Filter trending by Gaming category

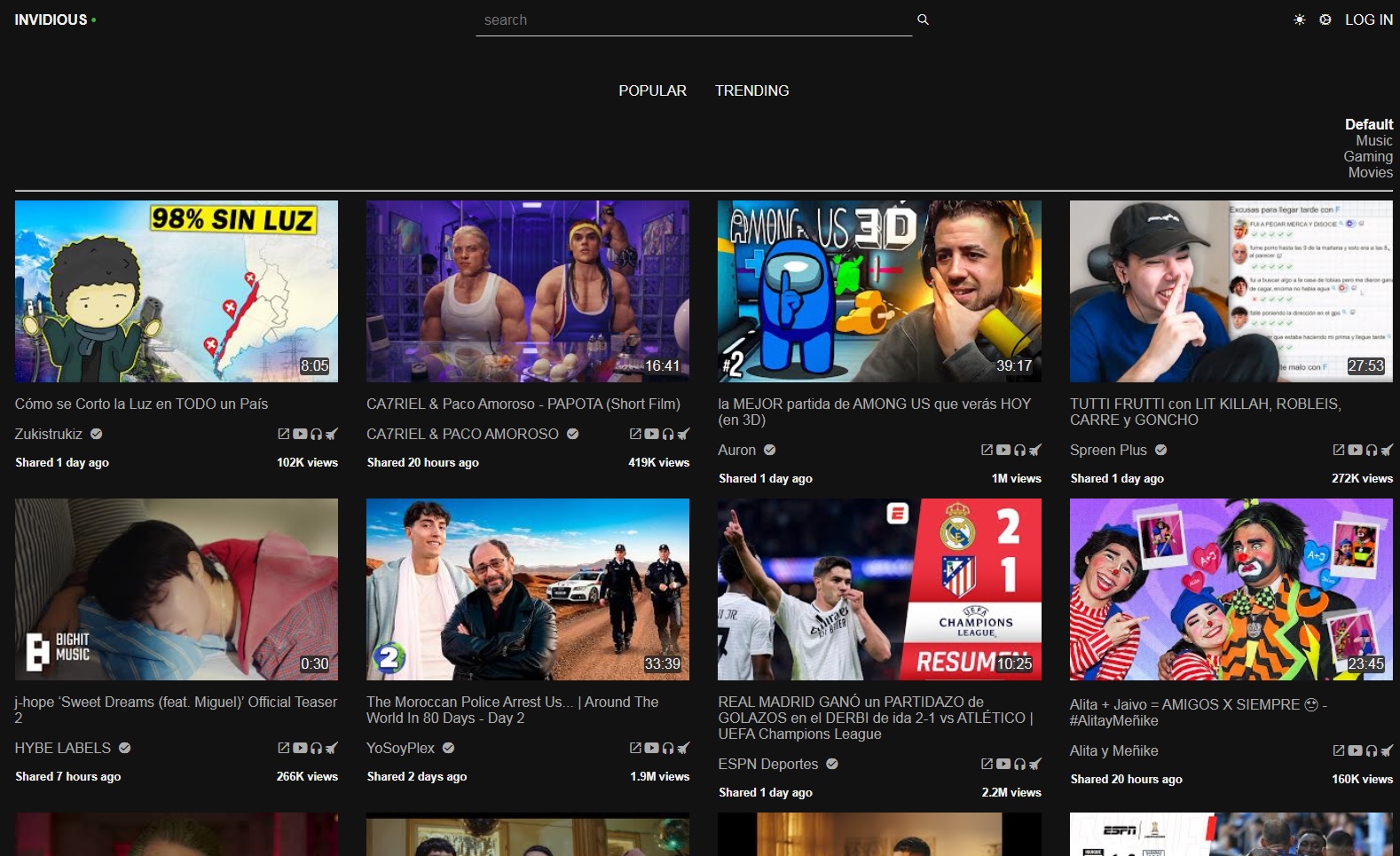coord(1367,157)
